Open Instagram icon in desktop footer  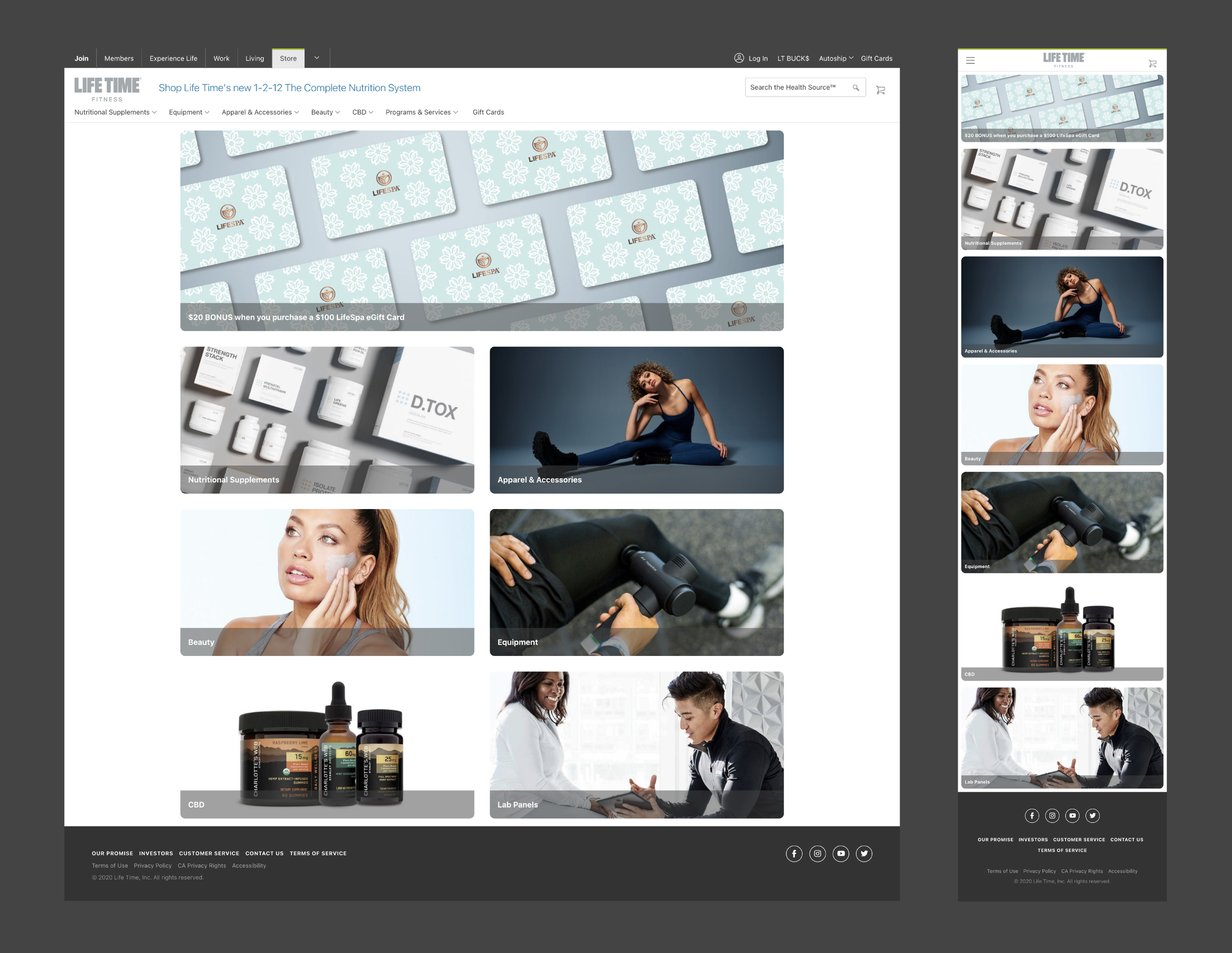pyautogui.click(x=818, y=854)
